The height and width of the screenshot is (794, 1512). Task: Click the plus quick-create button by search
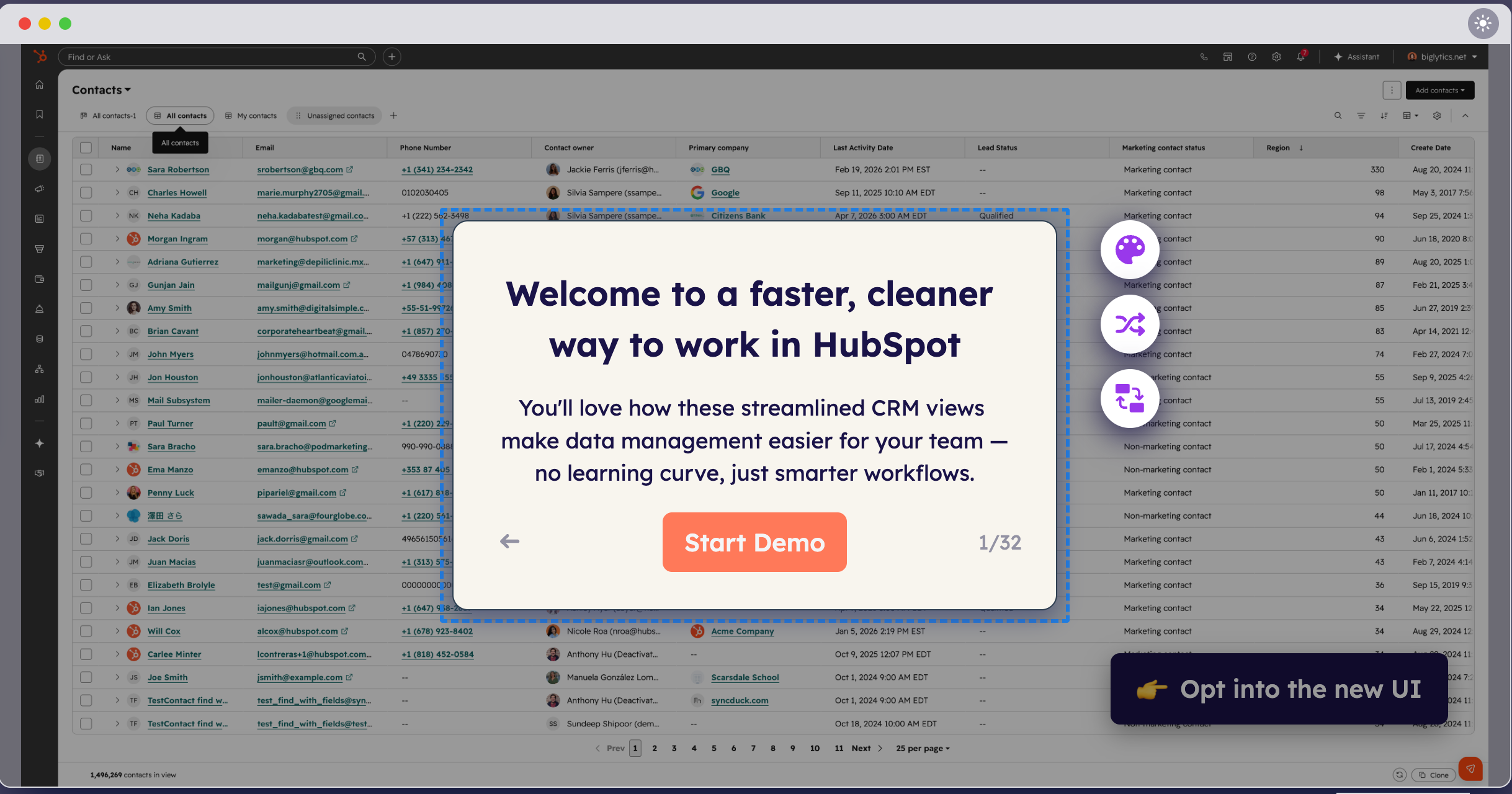pyautogui.click(x=391, y=56)
